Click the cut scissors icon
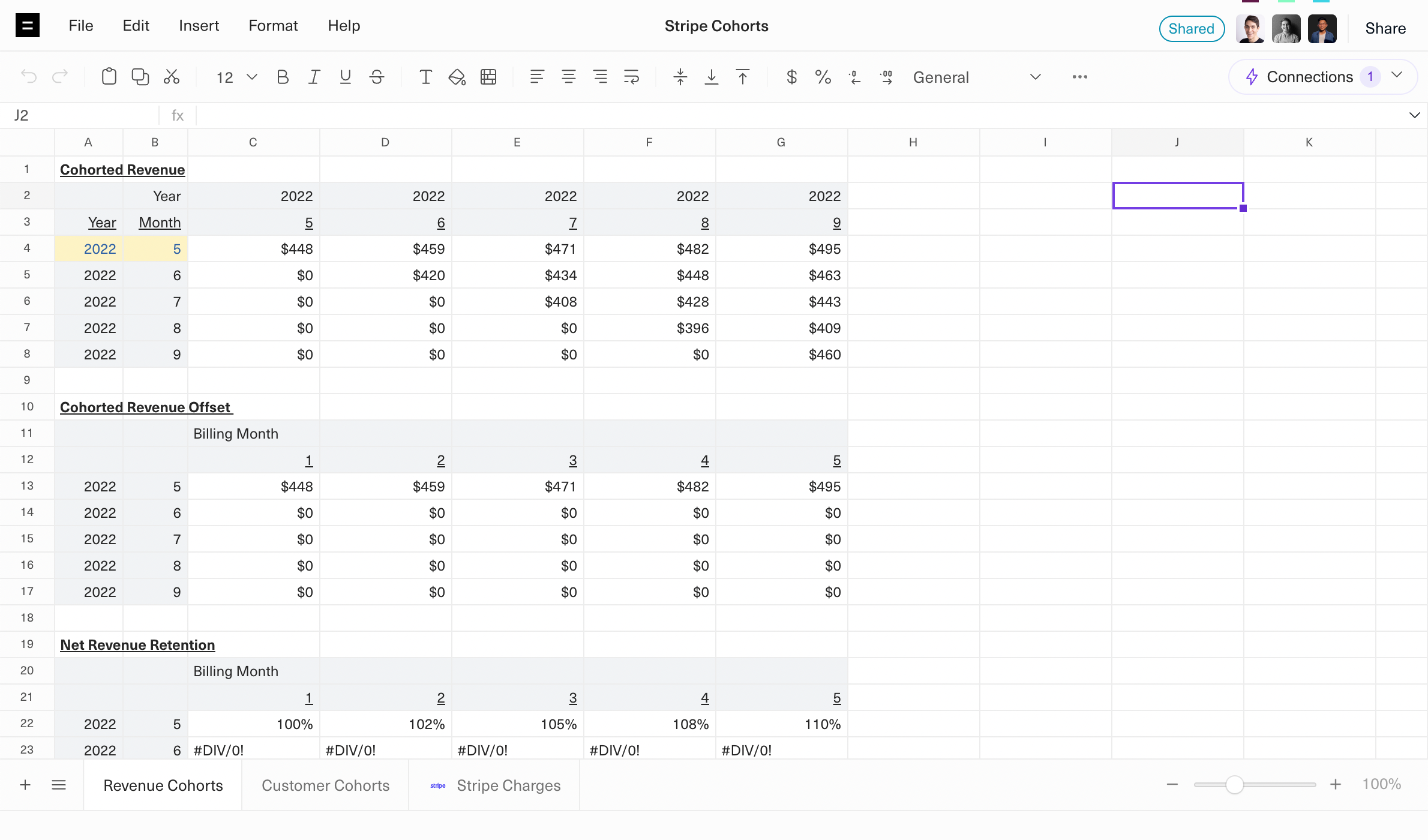 [172, 77]
